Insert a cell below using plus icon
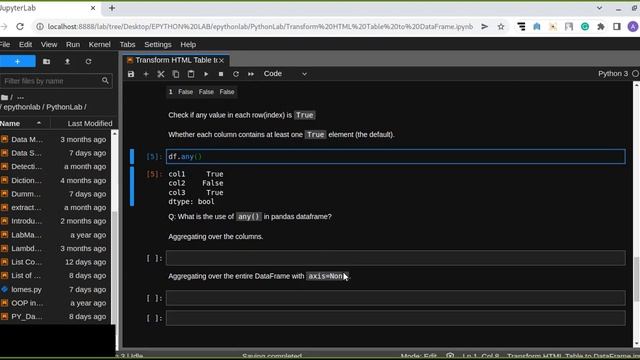 (x=146, y=74)
